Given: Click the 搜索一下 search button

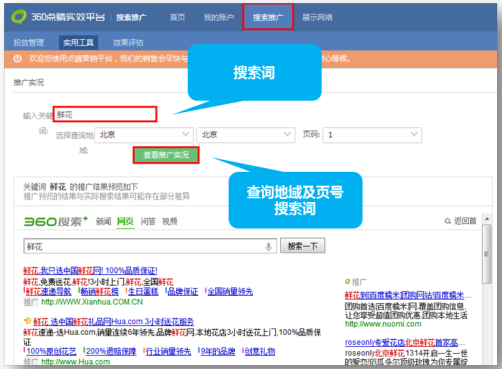Looking at the screenshot, I should tap(302, 246).
